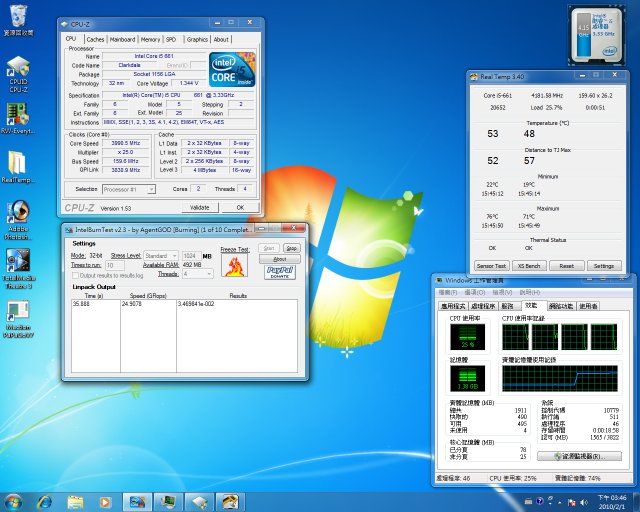This screenshot has width=640, height=512.
Task: Click the volume speaker tray icon
Action: pos(584,502)
